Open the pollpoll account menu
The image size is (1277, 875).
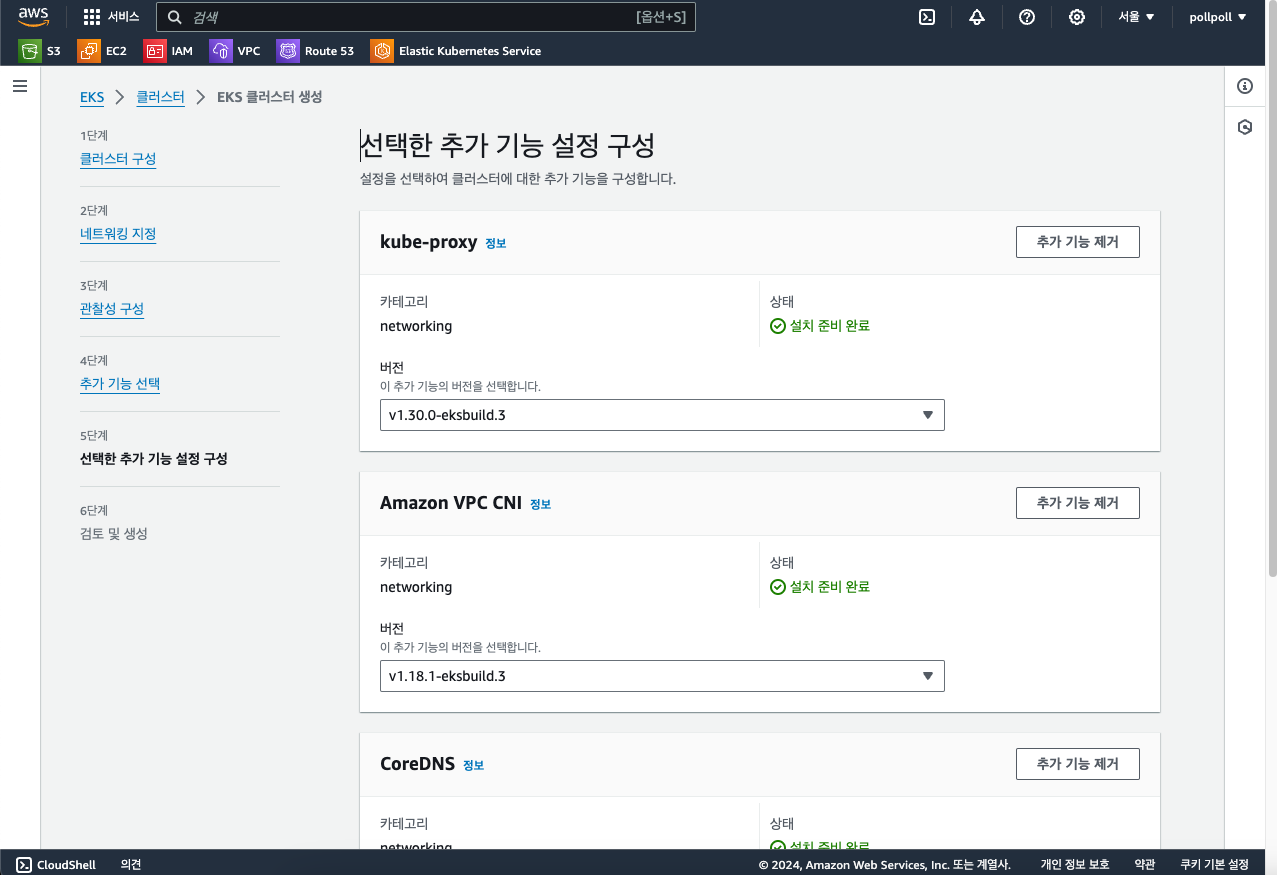tap(1217, 17)
